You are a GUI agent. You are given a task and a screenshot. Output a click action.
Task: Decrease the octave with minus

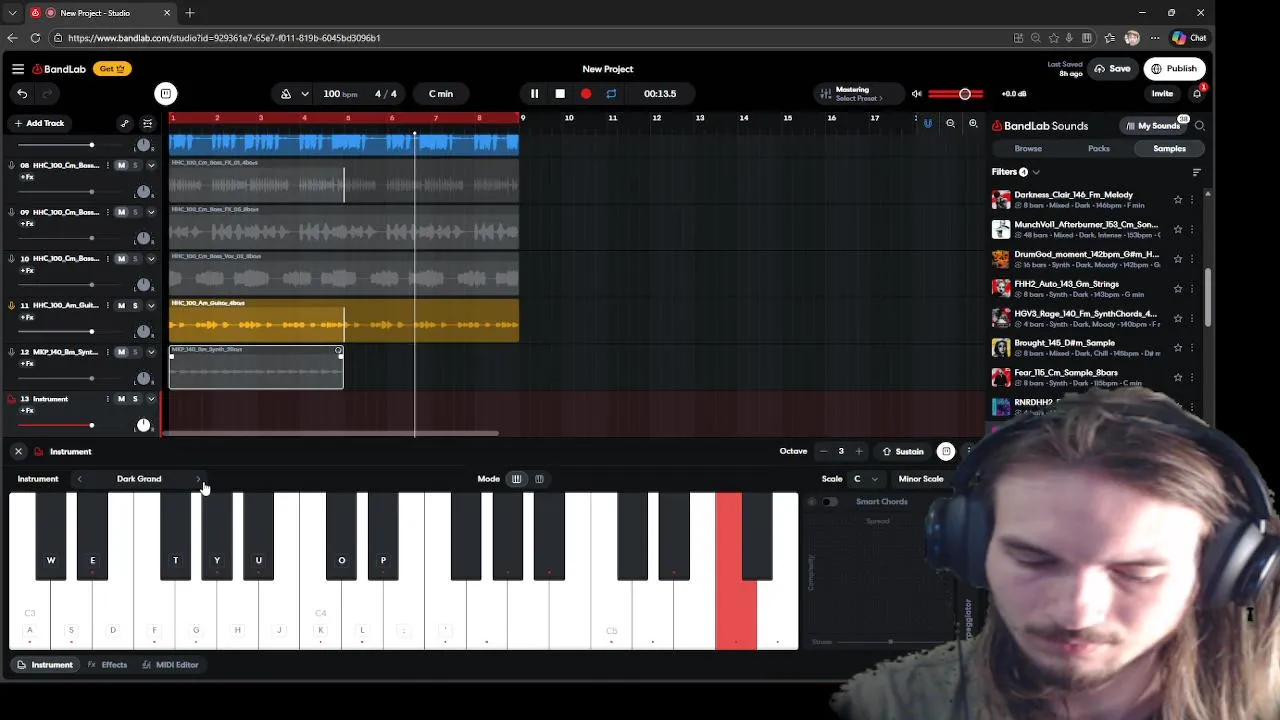823,452
